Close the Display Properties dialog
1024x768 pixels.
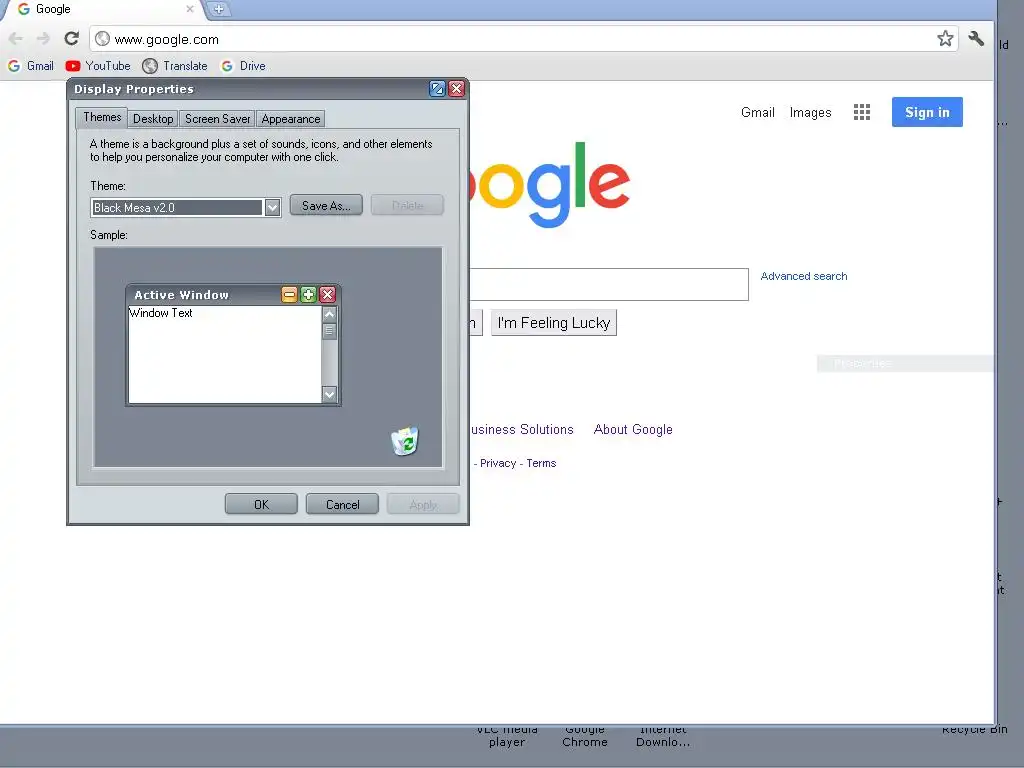click(456, 89)
